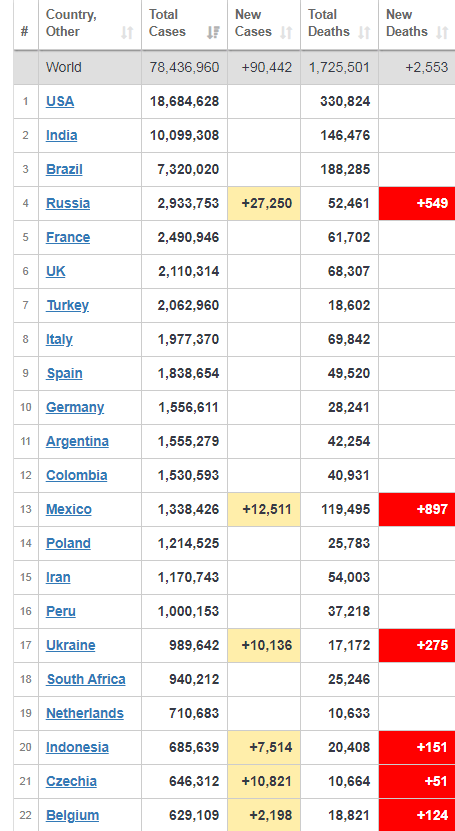The height and width of the screenshot is (831, 455).
Task: Open the India country page
Action: coord(61,135)
